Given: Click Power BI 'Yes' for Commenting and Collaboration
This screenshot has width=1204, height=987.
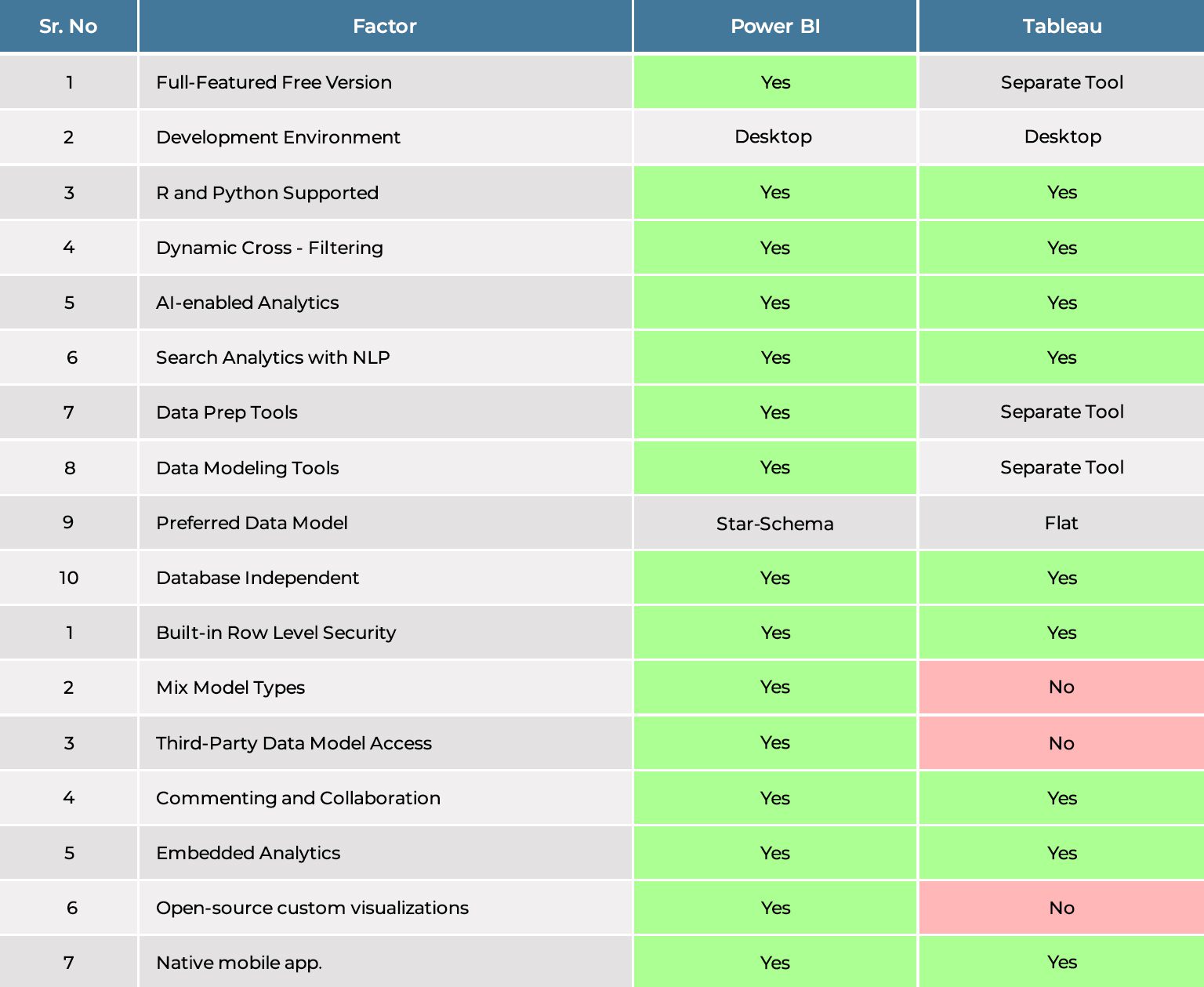Looking at the screenshot, I should click(x=775, y=798).
